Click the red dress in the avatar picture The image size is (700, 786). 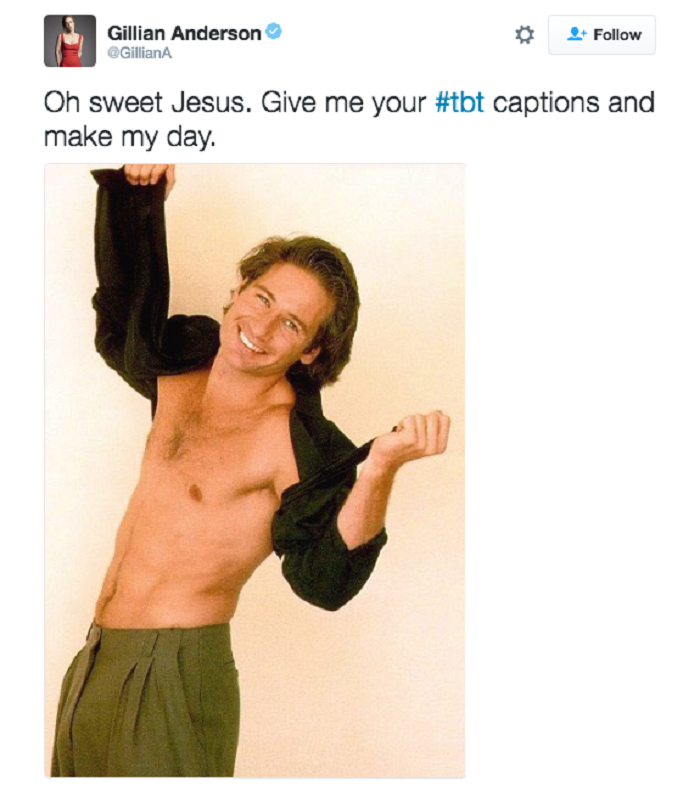point(68,50)
